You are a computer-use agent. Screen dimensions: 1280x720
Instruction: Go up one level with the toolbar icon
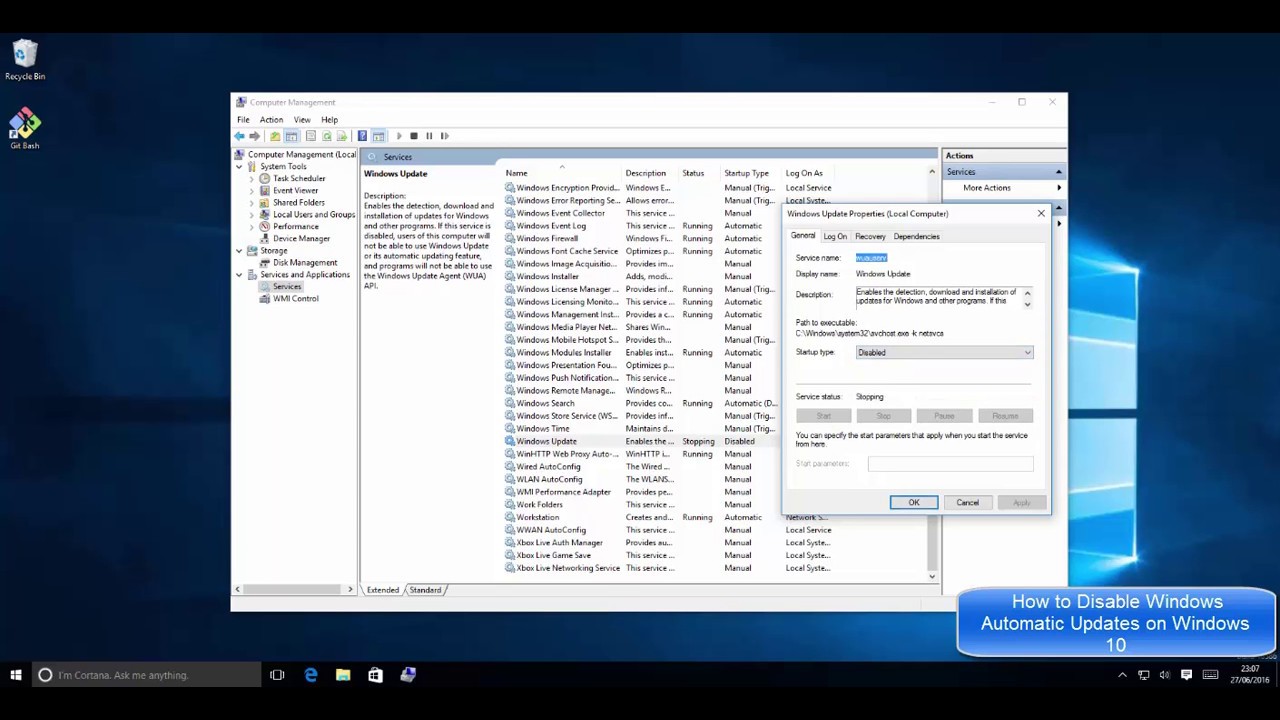point(275,136)
